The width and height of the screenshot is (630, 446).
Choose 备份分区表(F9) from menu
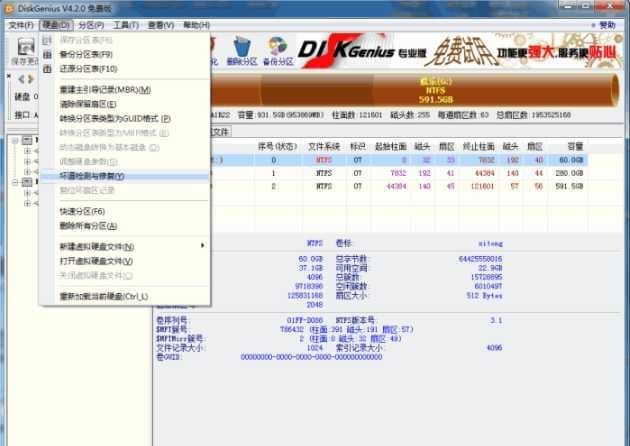[x=125, y=55]
